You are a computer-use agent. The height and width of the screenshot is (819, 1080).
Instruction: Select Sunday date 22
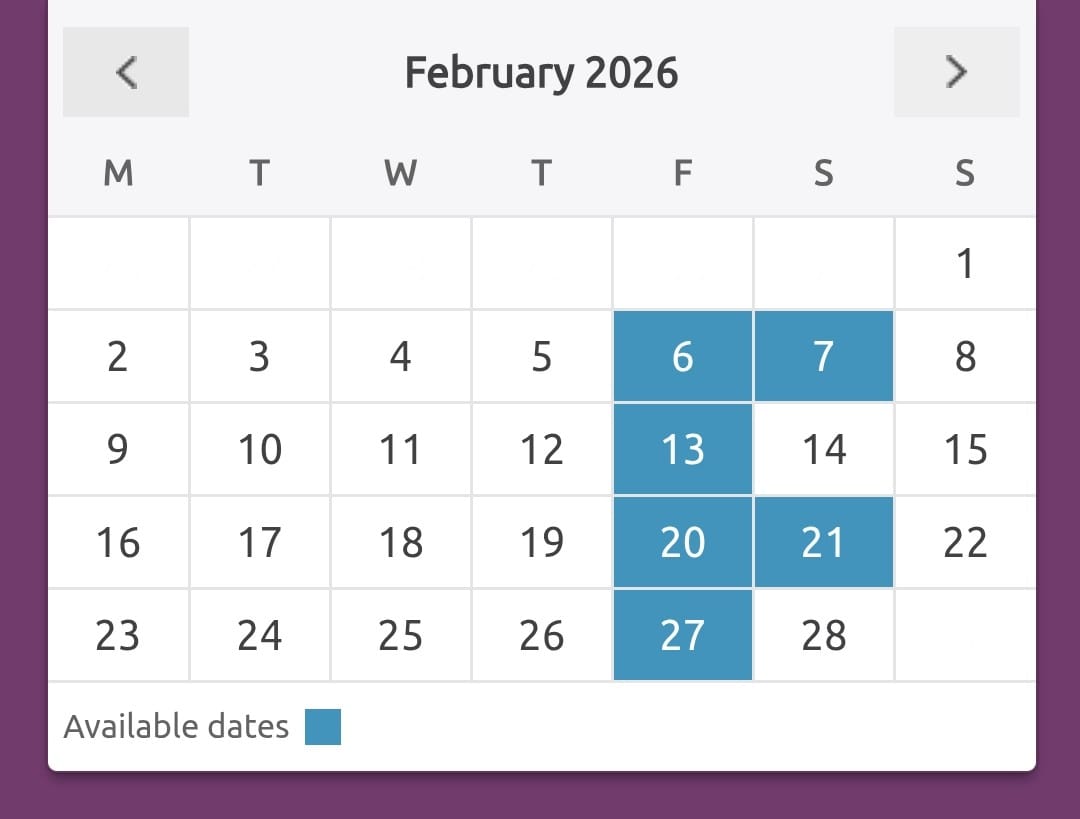965,542
